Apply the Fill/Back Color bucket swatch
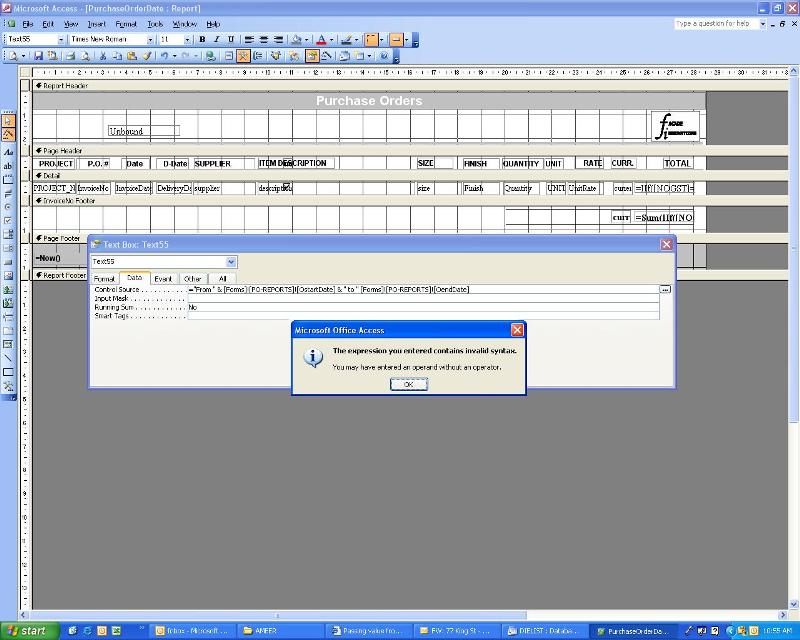 tap(296, 39)
